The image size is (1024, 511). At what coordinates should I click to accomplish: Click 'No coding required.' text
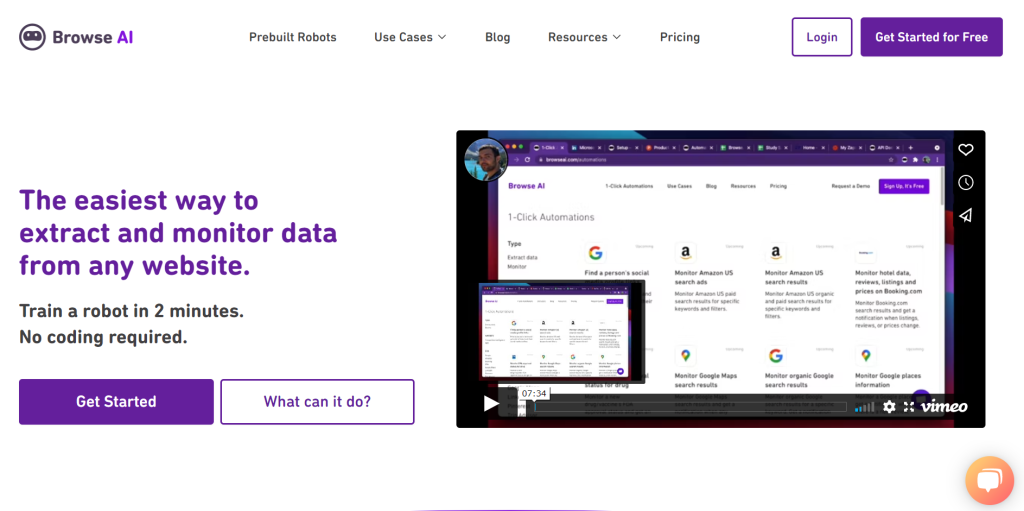[103, 337]
